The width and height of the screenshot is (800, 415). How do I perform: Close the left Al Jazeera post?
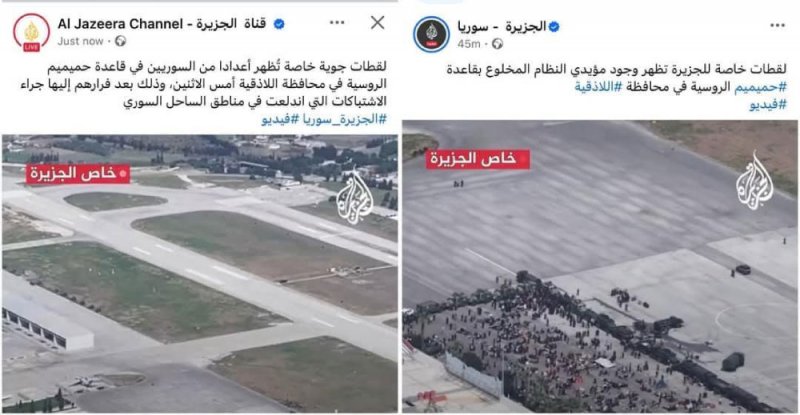click(378, 22)
